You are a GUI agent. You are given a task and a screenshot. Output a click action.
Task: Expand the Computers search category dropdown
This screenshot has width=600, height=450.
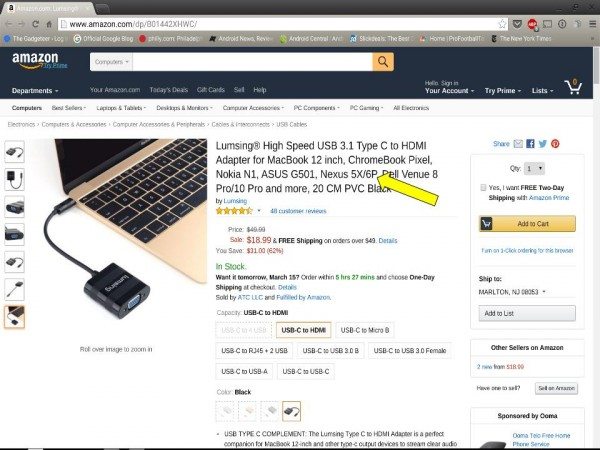pos(111,62)
